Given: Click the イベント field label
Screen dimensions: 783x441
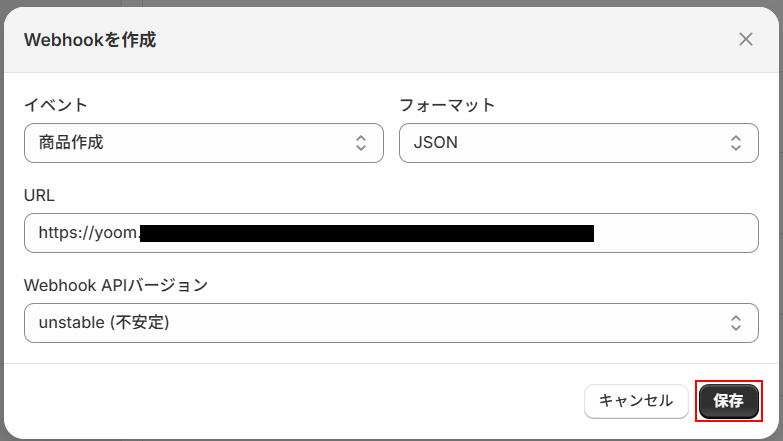Looking at the screenshot, I should click(x=56, y=105).
